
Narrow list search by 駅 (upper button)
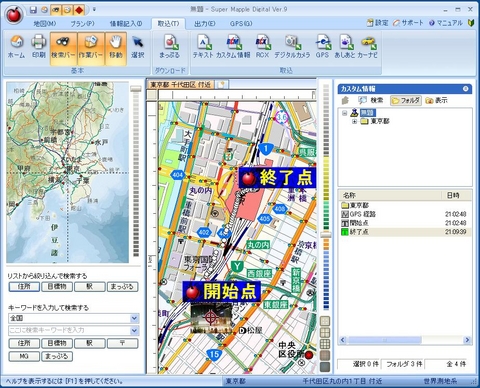click(90, 287)
